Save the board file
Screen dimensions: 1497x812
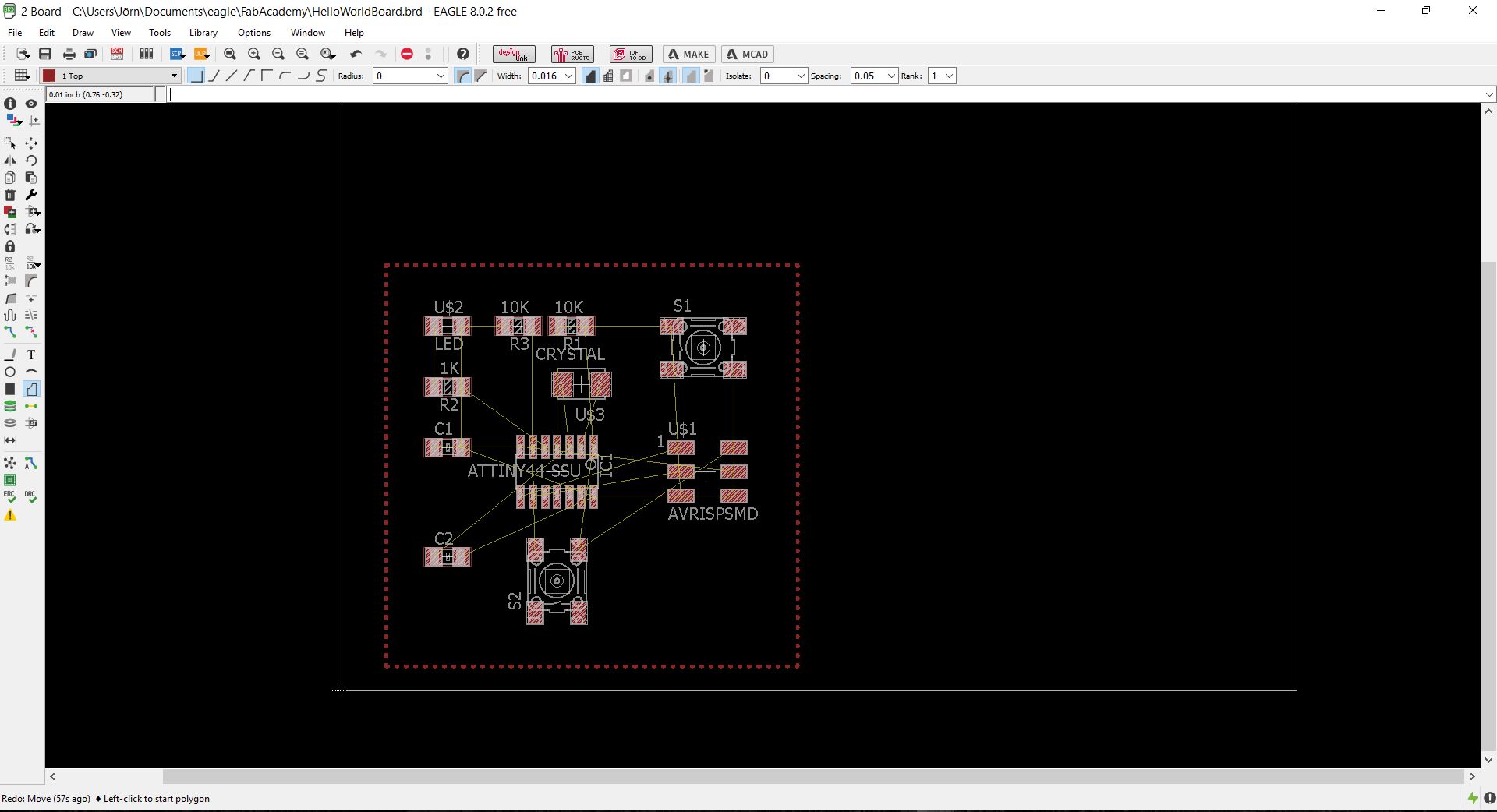click(45, 54)
